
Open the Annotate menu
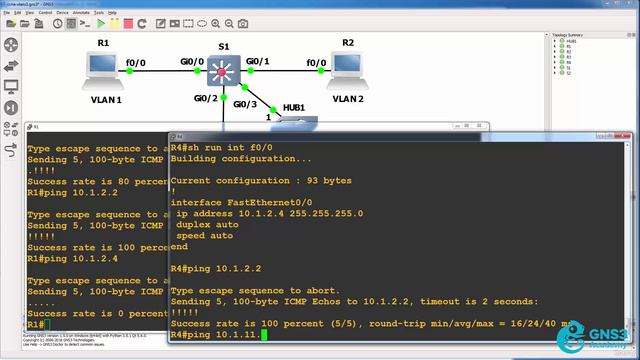pyautogui.click(x=81, y=13)
